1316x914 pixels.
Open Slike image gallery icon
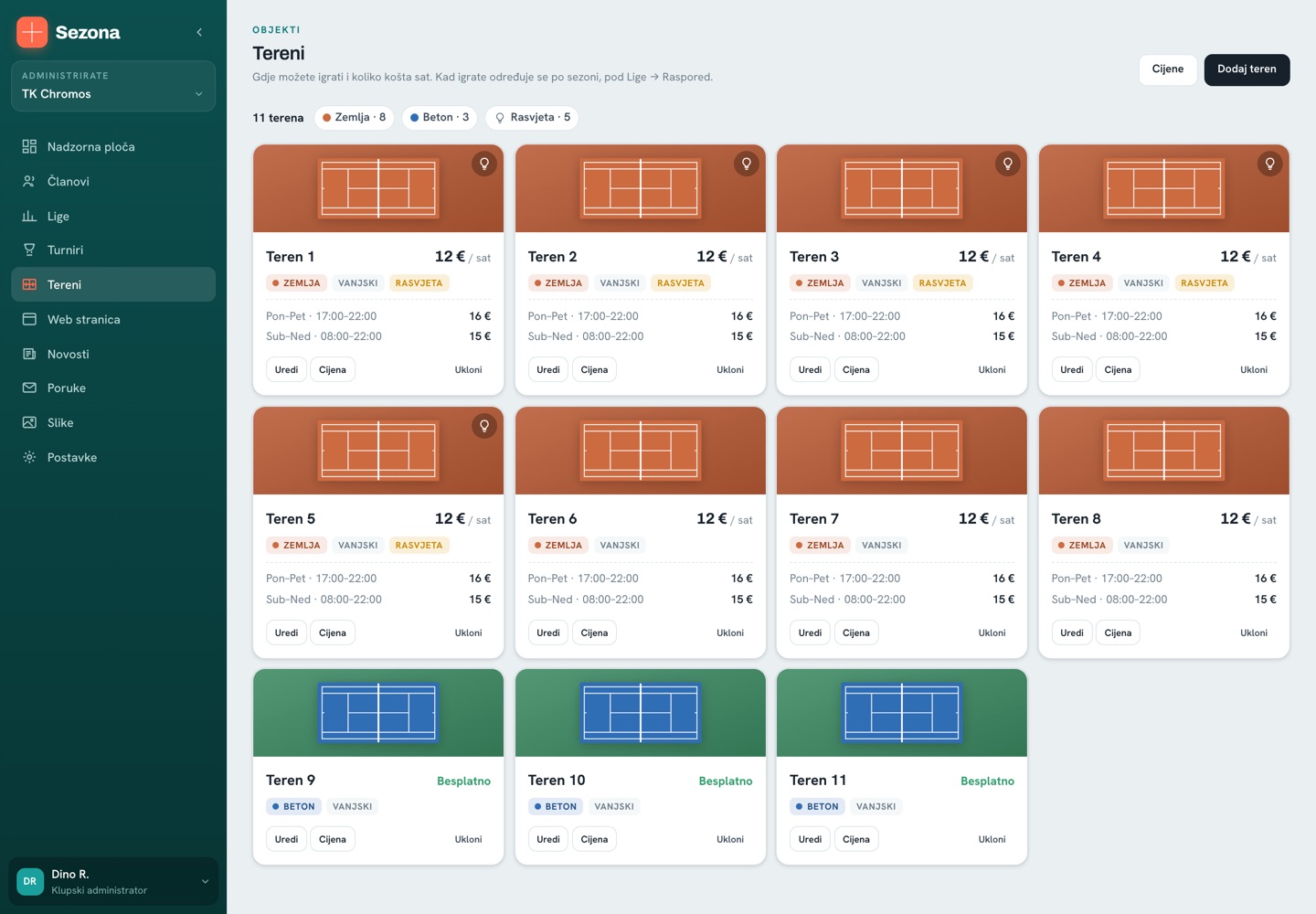[29, 422]
